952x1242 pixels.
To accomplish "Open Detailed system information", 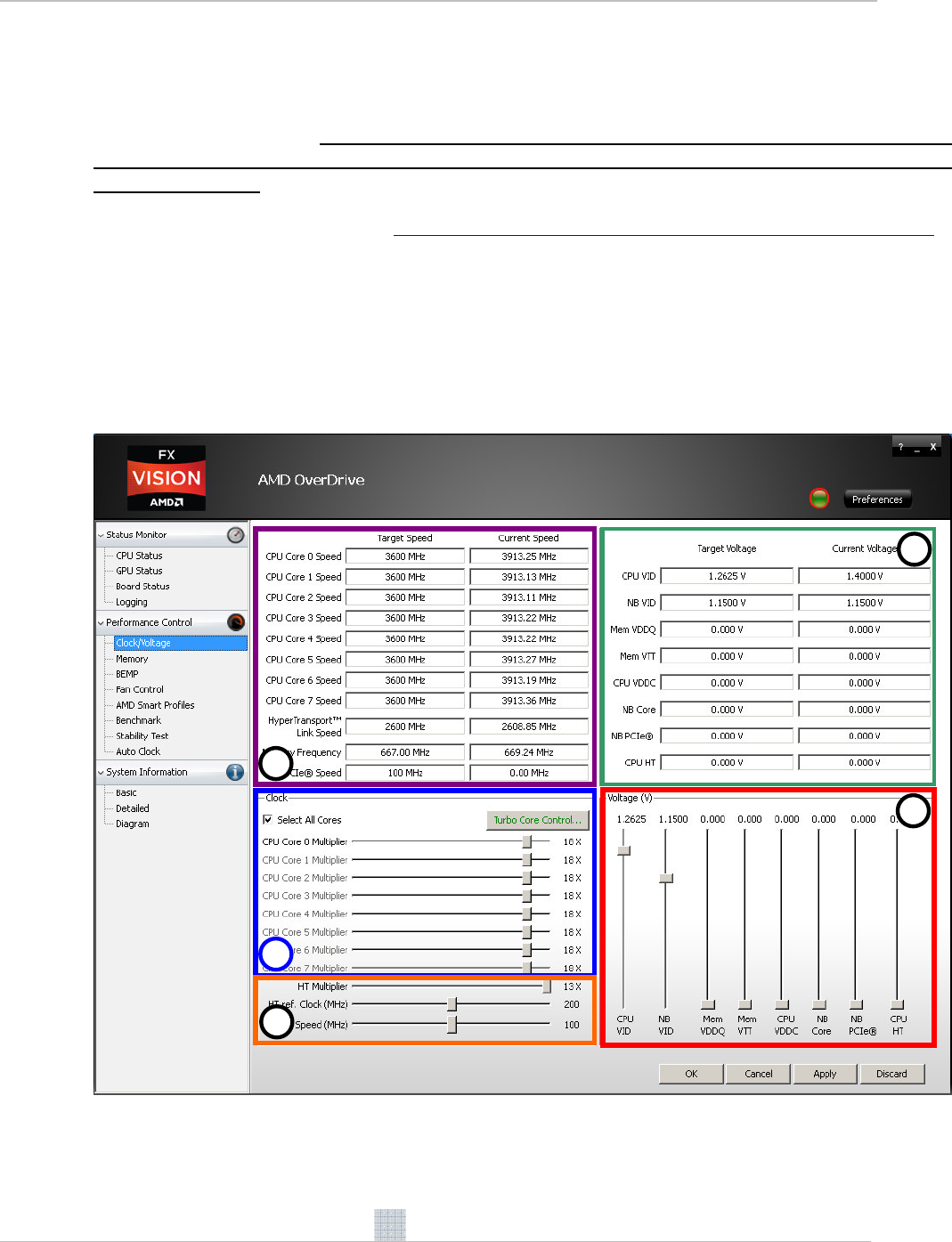I will click(133, 808).
